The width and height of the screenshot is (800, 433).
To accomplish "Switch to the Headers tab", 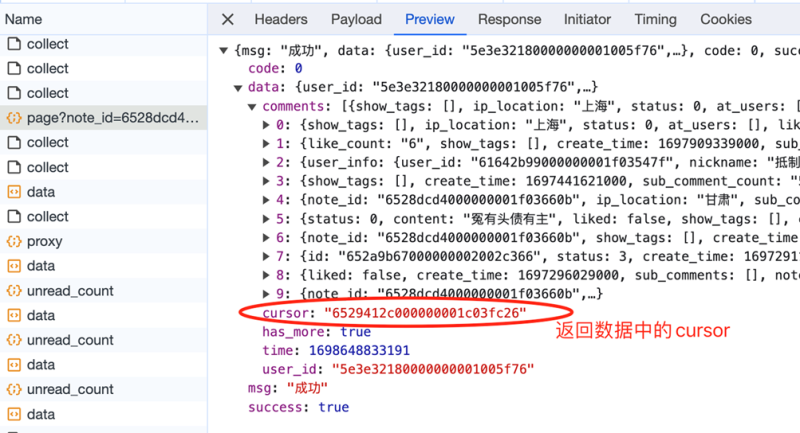I will 281,19.
